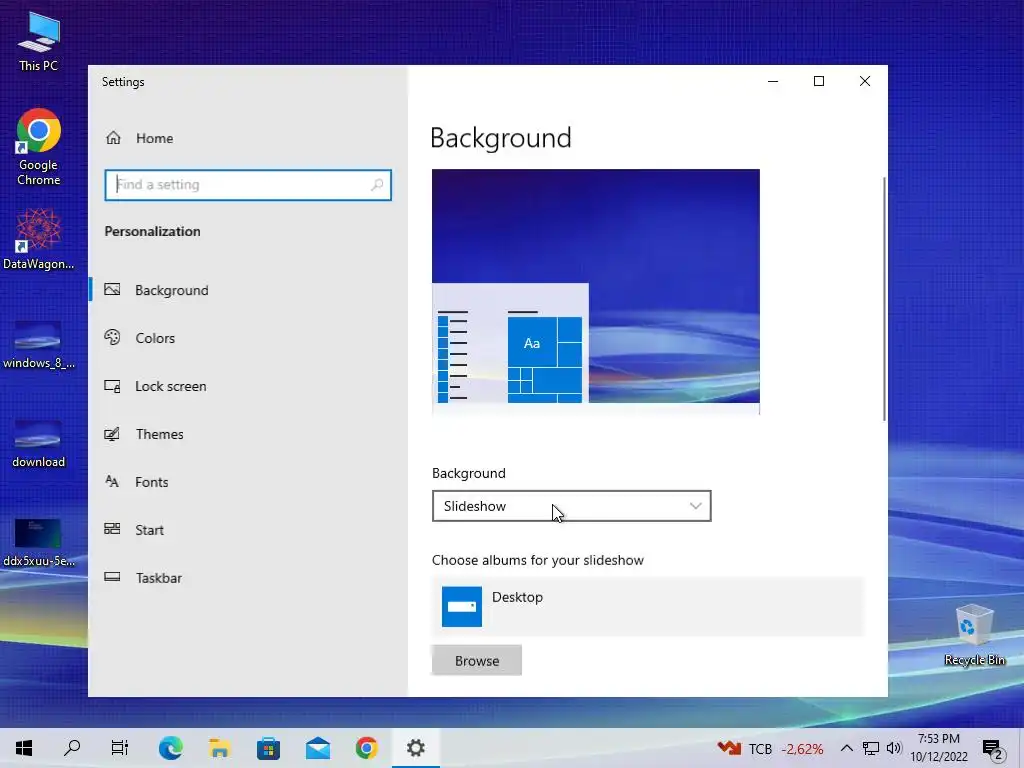Screen dimensions: 1024x768
Task: Open Action Center notifications icon
Action: (993, 749)
